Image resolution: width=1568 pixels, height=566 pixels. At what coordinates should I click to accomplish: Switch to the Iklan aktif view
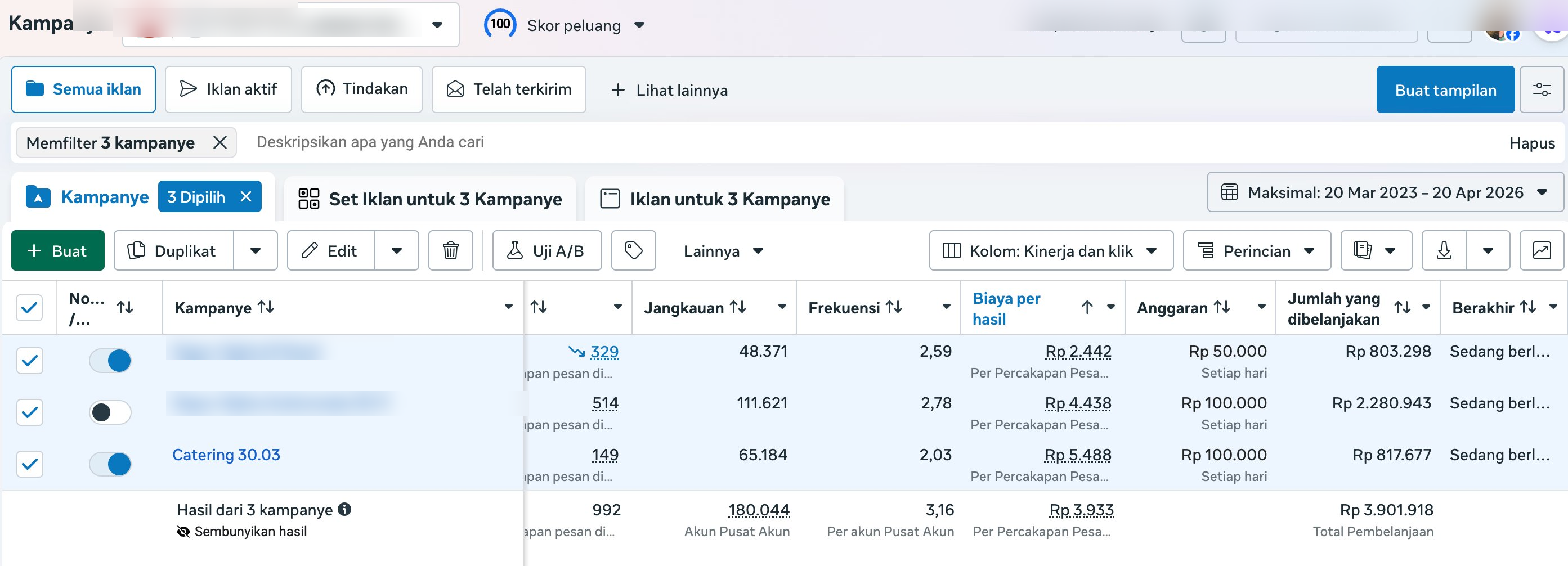229,89
